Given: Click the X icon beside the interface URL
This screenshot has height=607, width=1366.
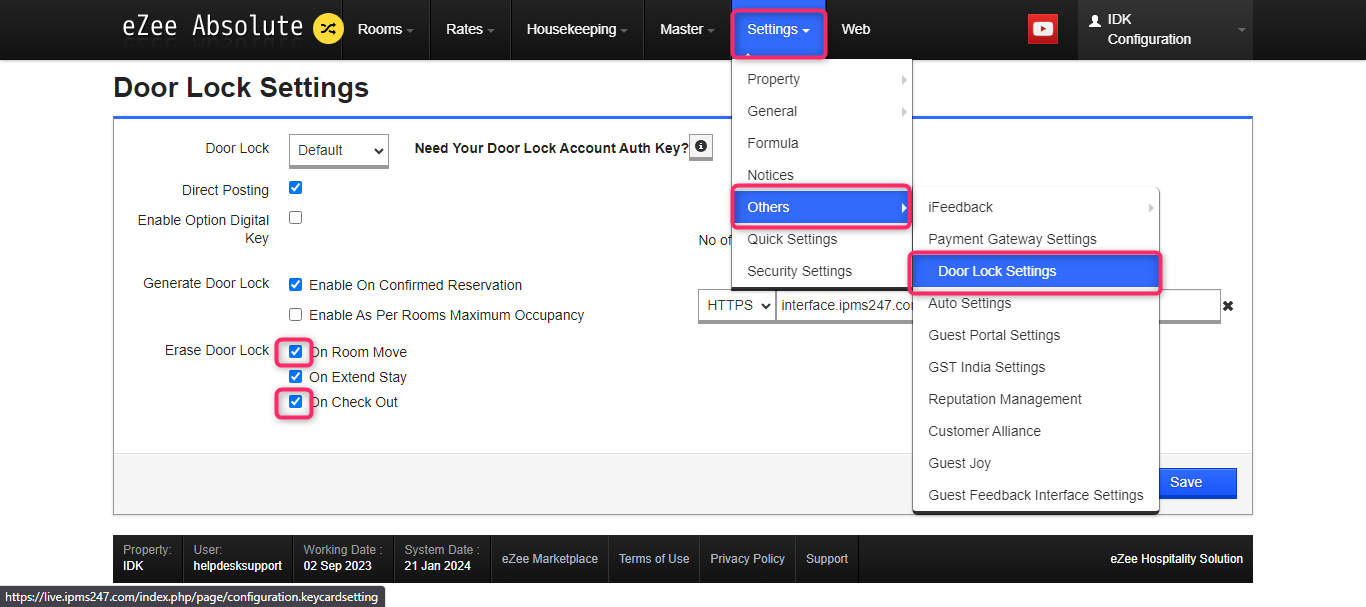Looking at the screenshot, I should [x=1228, y=306].
